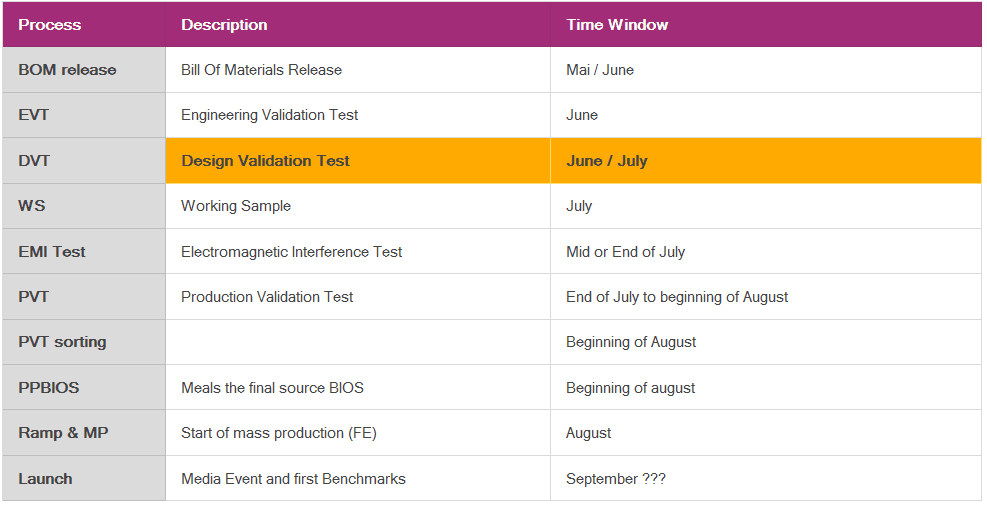987x507 pixels.
Task: Select the WS process cell
Action: (x=32, y=206)
